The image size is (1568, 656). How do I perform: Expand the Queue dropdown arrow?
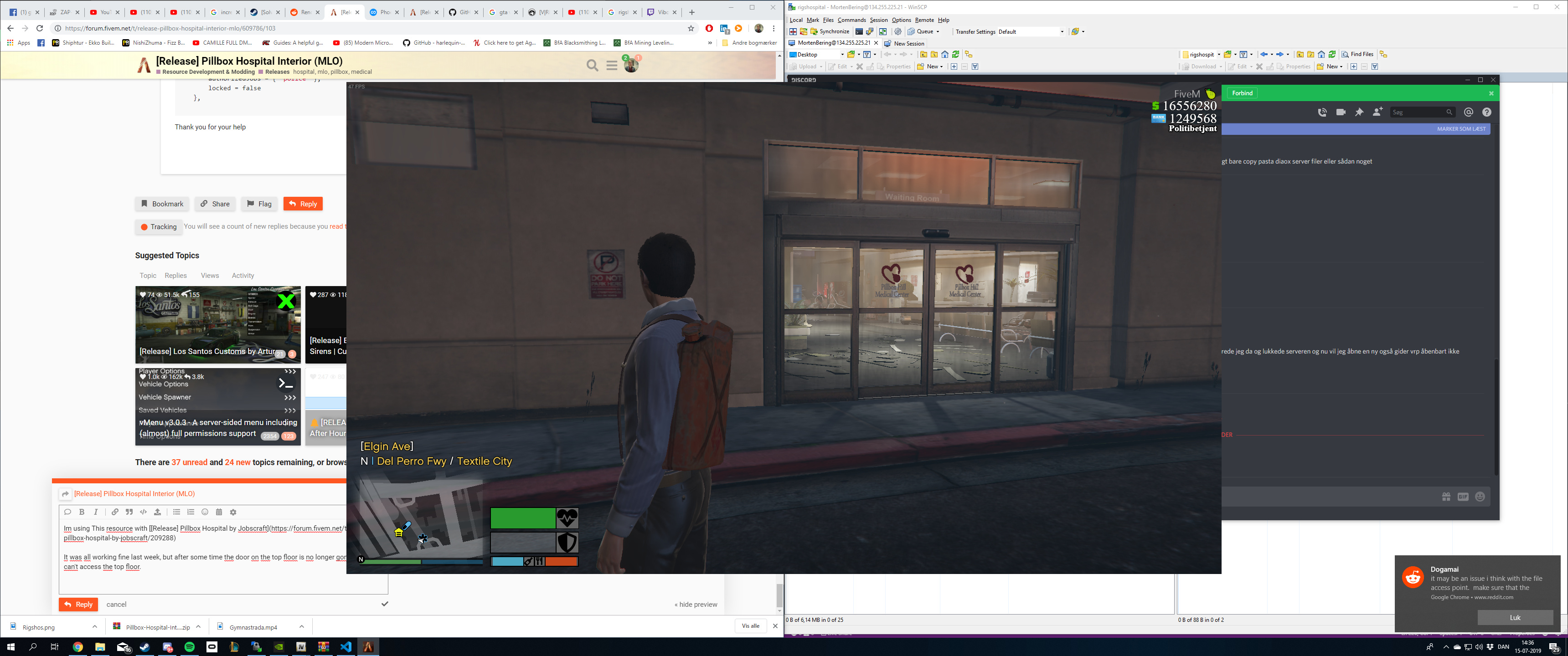tap(938, 31)
